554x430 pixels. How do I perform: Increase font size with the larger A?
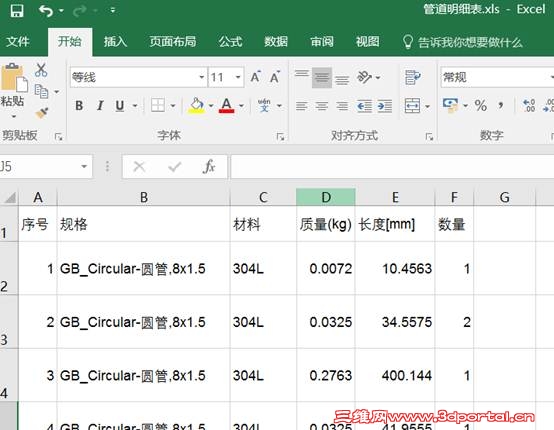point(255,77)
